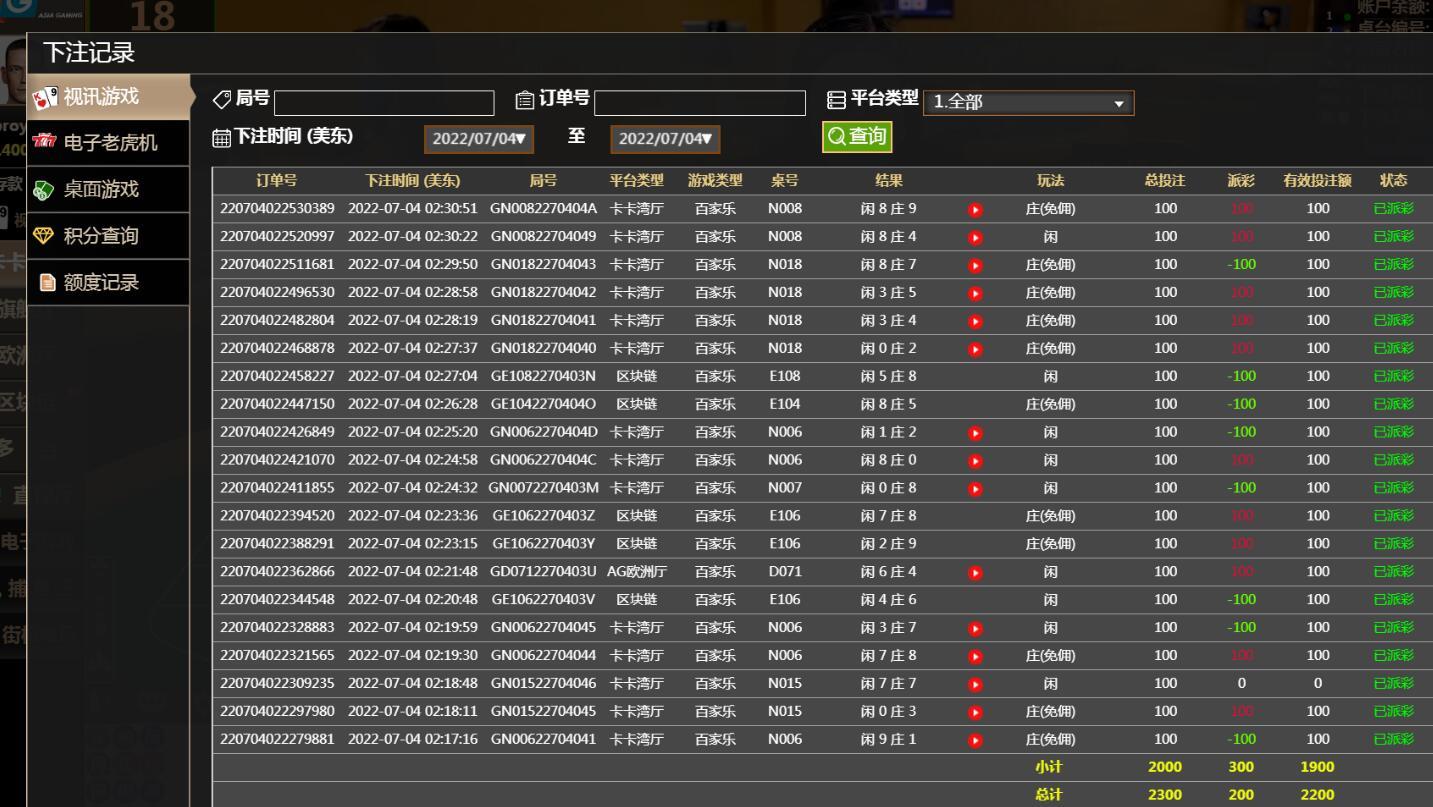The width and height of the screenshot is (1433, 807).
Task: Click the 游戏类型 column header
Action: click(715, 181)
